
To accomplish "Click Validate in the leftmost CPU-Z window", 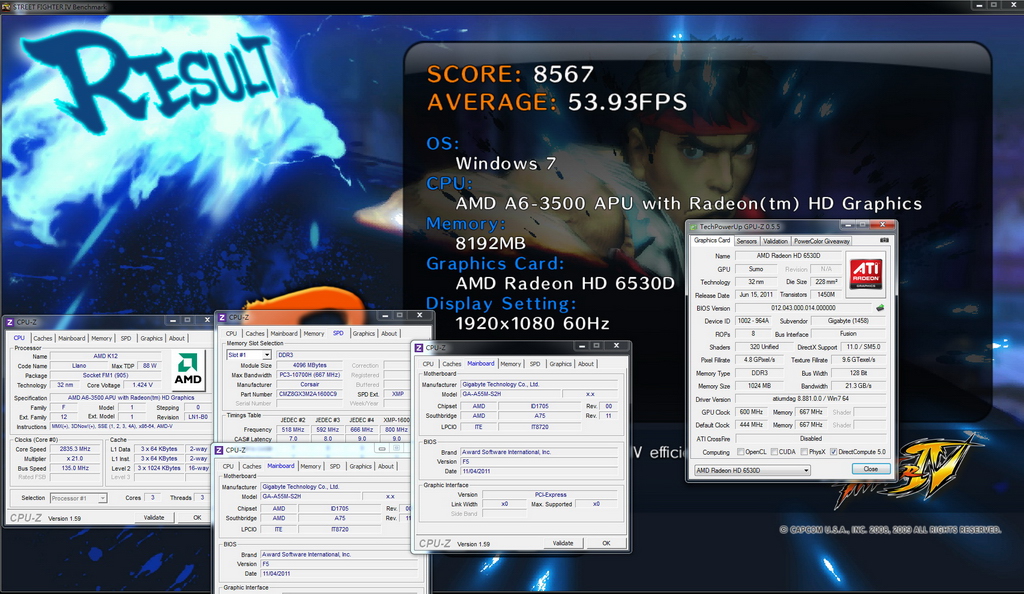I will click(154, 517).
